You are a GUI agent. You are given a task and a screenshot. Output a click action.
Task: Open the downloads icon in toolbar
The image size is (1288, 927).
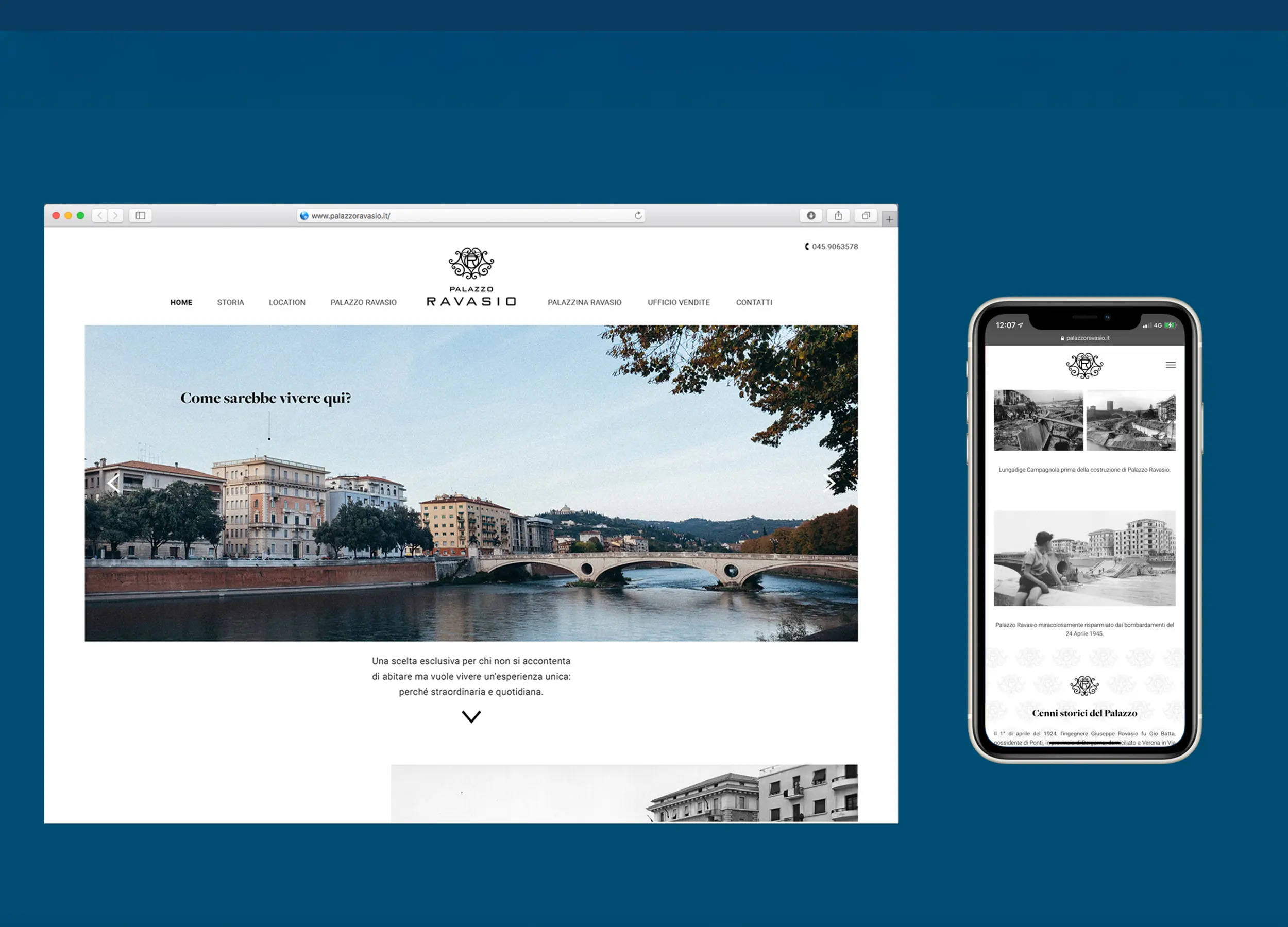coord(811,216)
